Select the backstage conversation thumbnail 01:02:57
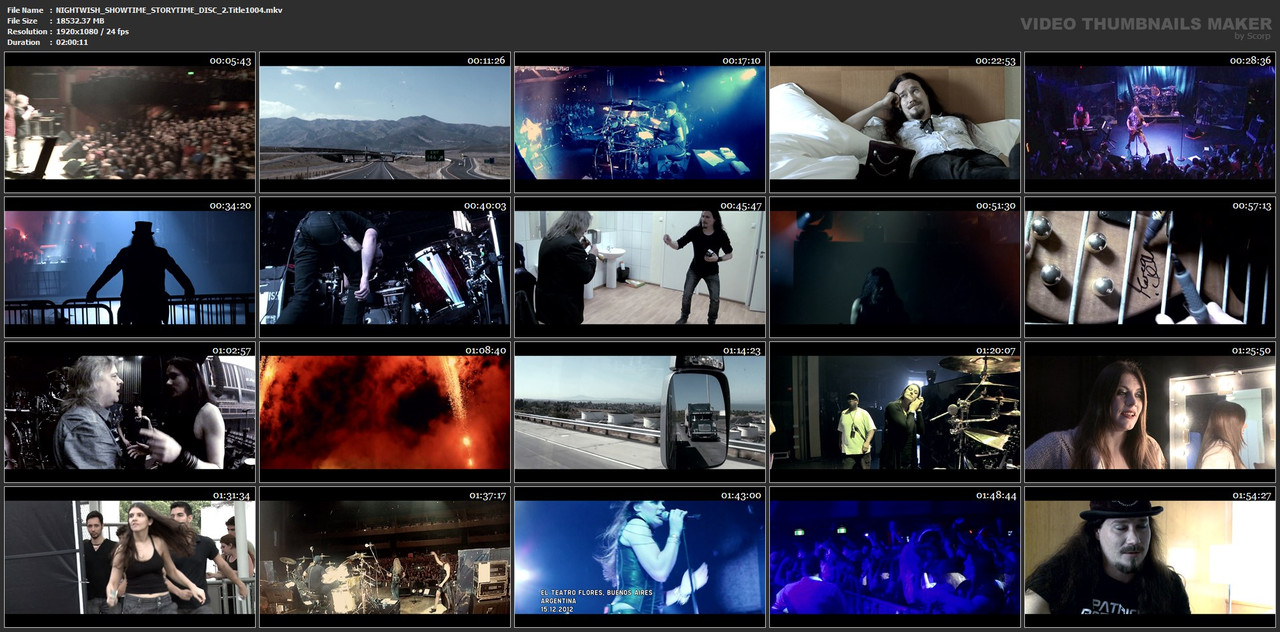 pyautogui.click(x=130, y=412)
